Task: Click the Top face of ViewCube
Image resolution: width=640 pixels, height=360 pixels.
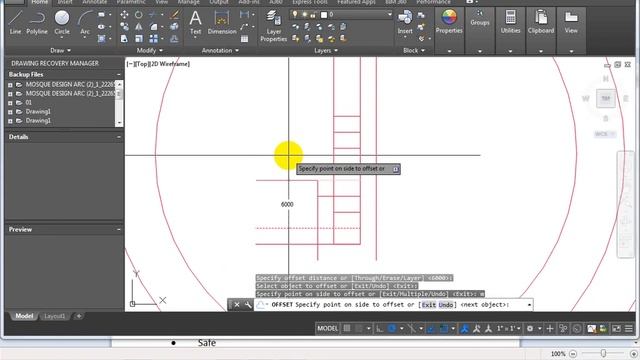Action: [605, 98]
